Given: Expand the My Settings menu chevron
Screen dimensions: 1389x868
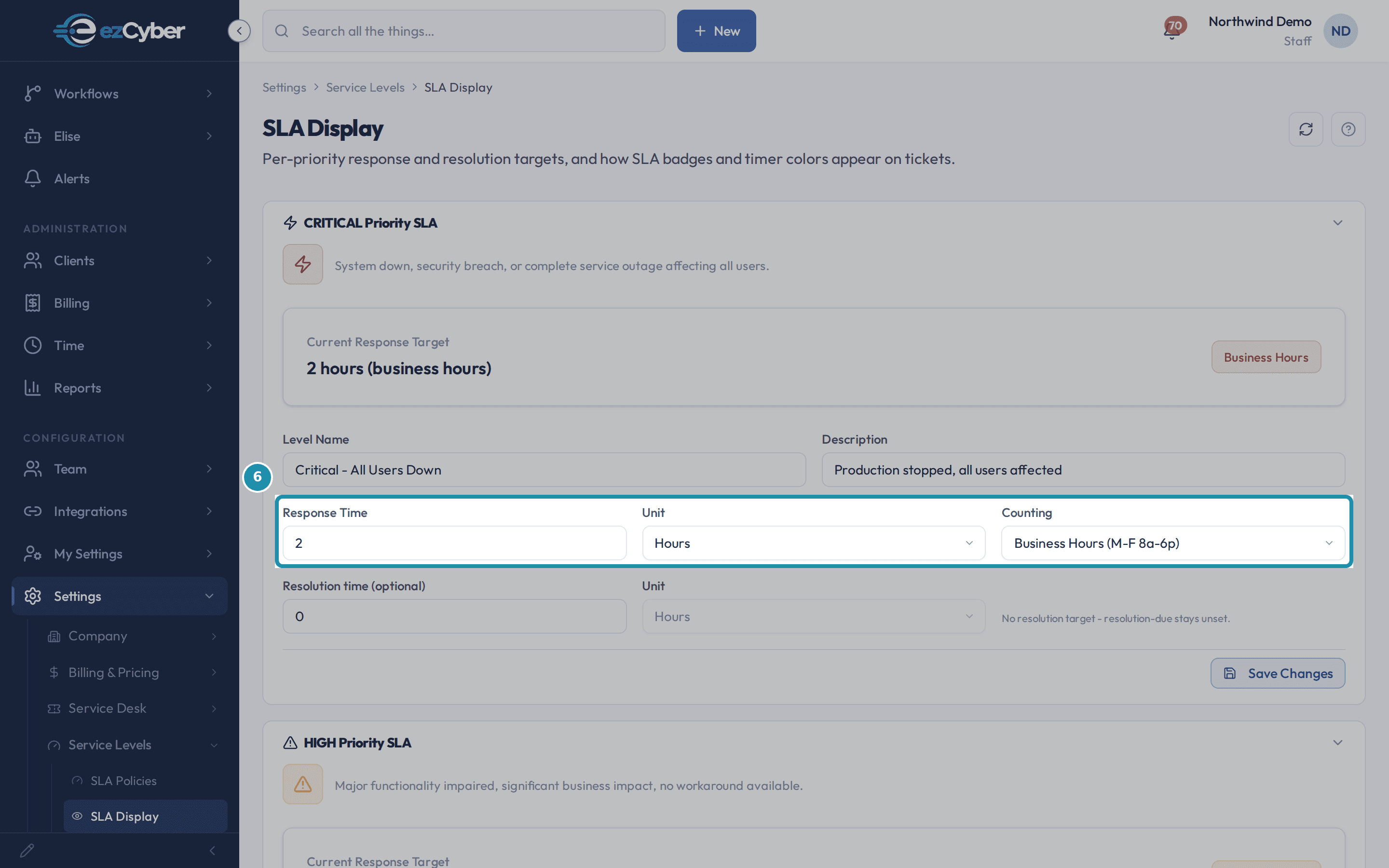Looking at the screenshot, I should point(209,554).
